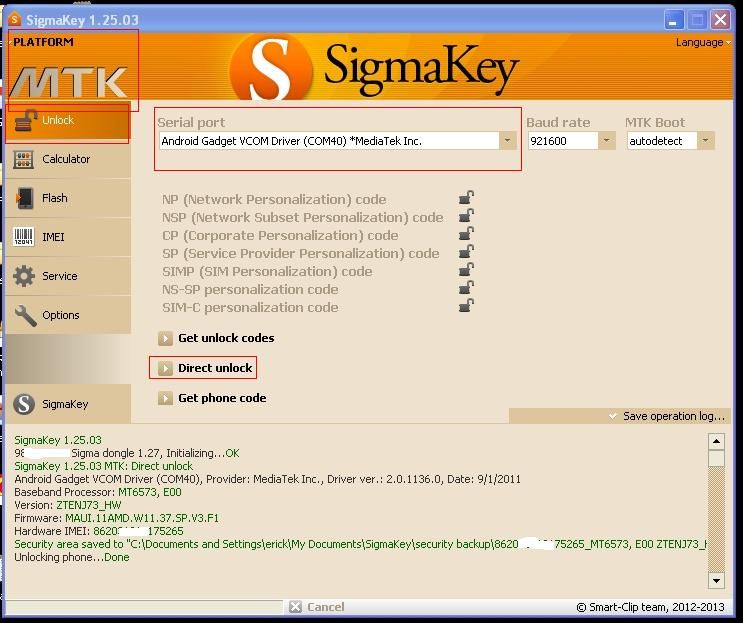
Task: Click log scrollbar down arrow
Action: [x=716, y=580]
